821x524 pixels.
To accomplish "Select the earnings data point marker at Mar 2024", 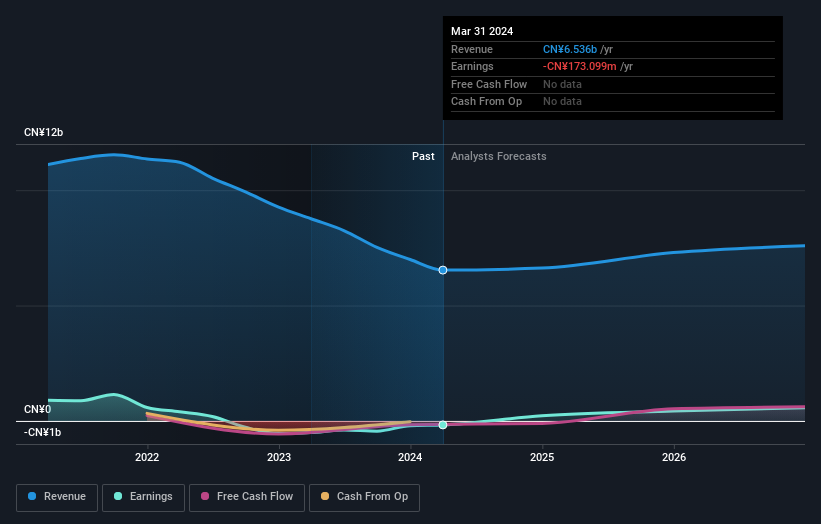I will click(443, 425).
